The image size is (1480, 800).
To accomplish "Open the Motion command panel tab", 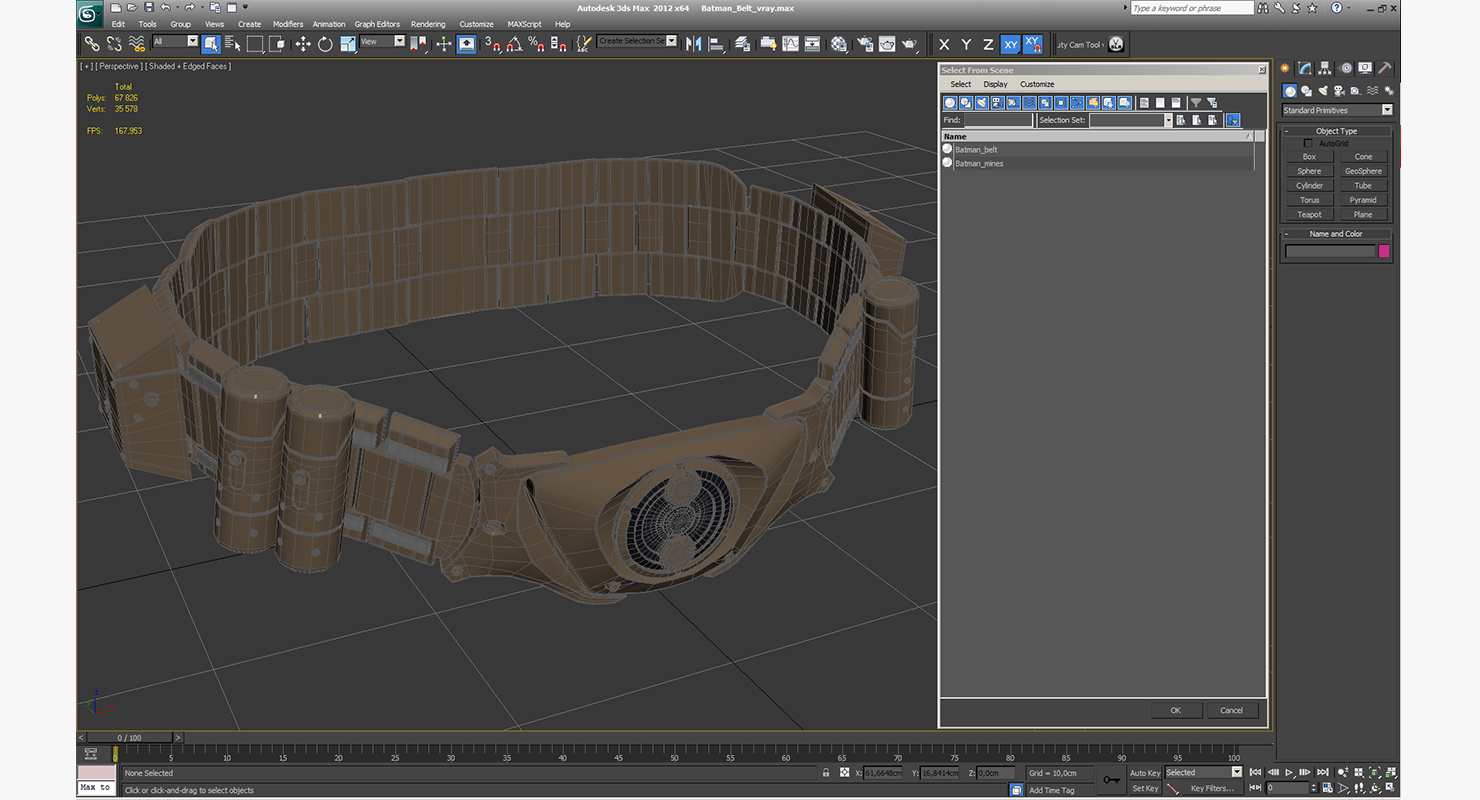I will coord(1345,68).
